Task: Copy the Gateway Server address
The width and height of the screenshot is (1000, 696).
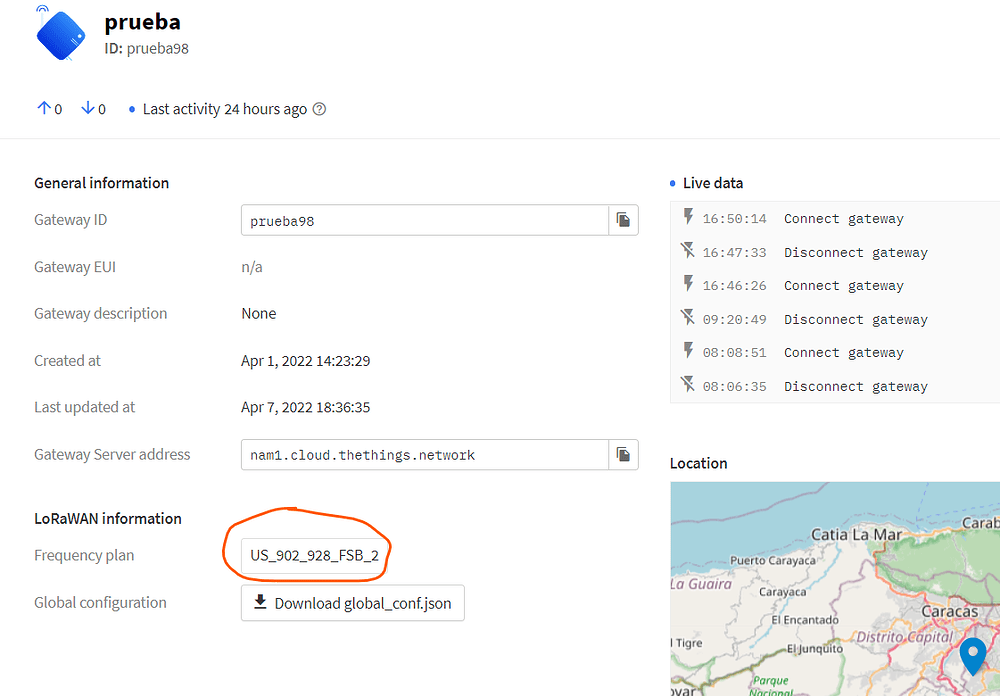Action: pyautogui.click(x=623, y=454)
